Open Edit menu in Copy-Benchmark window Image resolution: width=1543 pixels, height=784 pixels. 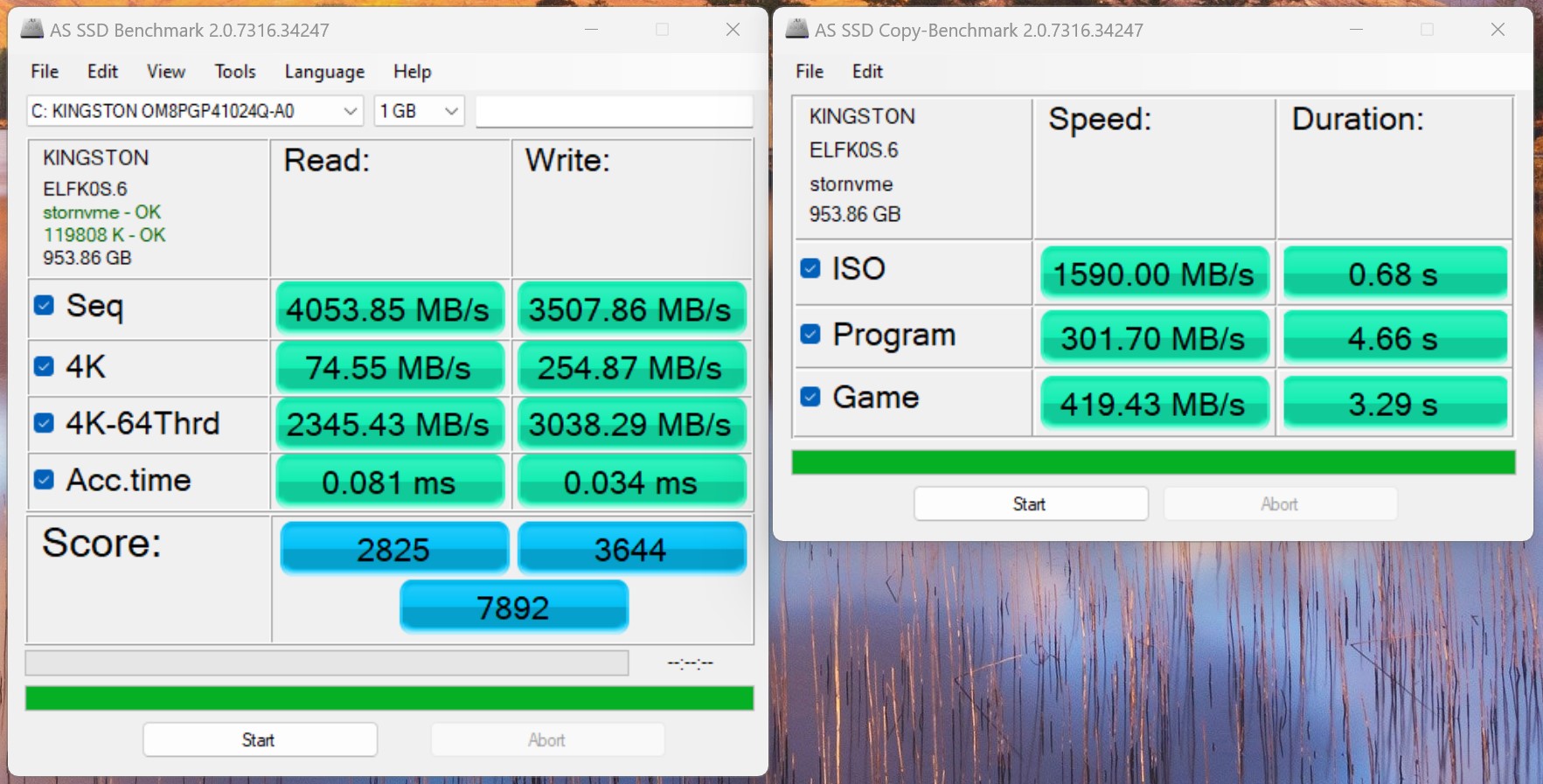[867, 72]
